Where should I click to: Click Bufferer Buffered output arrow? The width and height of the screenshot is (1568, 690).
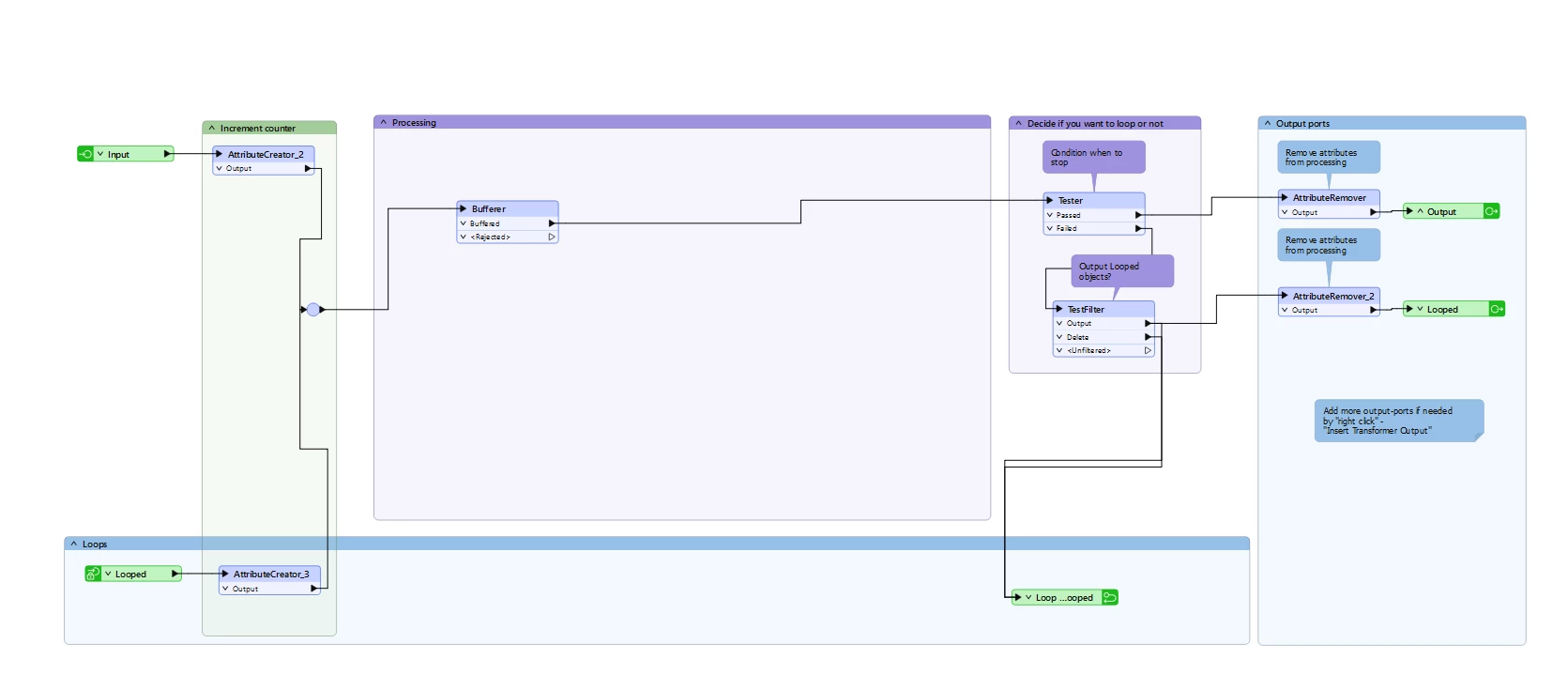[552, 223]
